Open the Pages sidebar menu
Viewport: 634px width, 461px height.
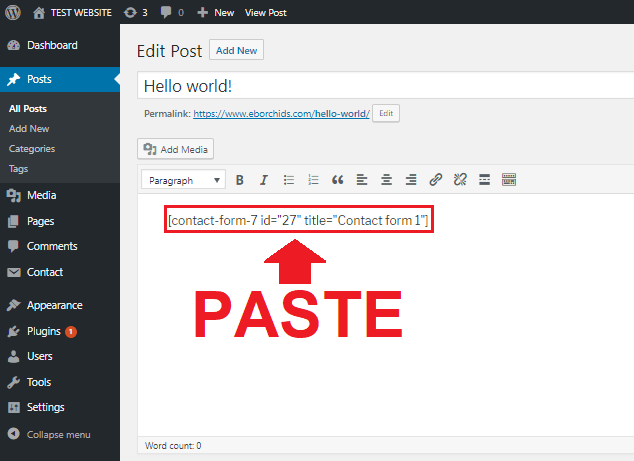[60, 221]
